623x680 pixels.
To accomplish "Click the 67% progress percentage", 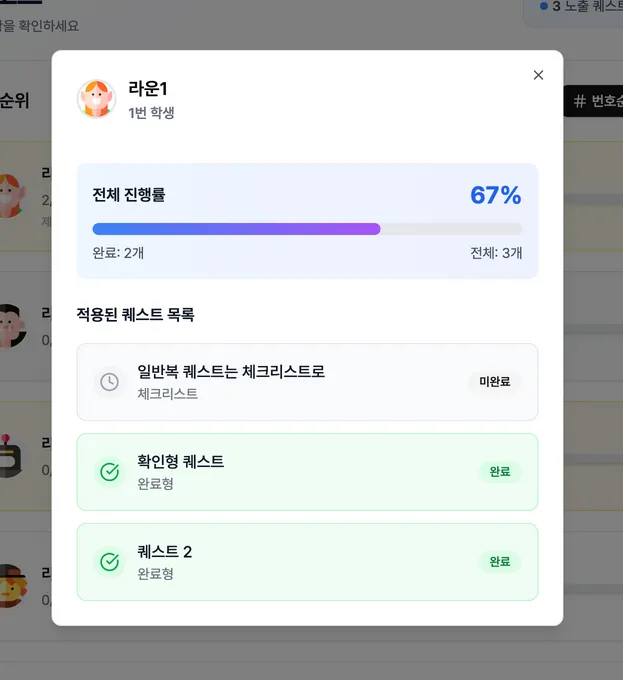I will 495,195.
